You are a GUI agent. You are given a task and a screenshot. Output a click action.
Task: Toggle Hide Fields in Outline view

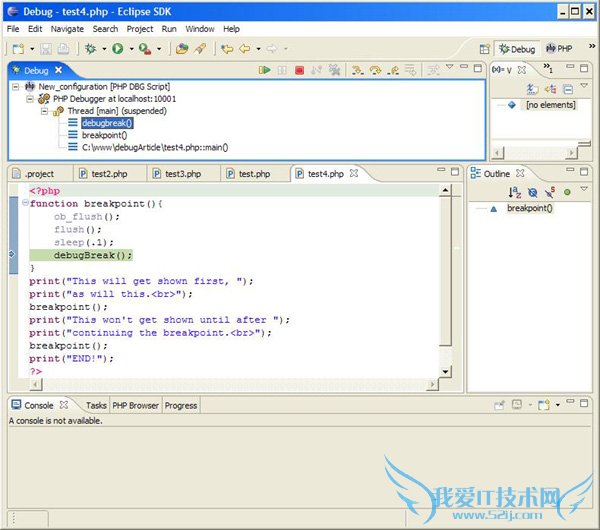click(533, 192)
